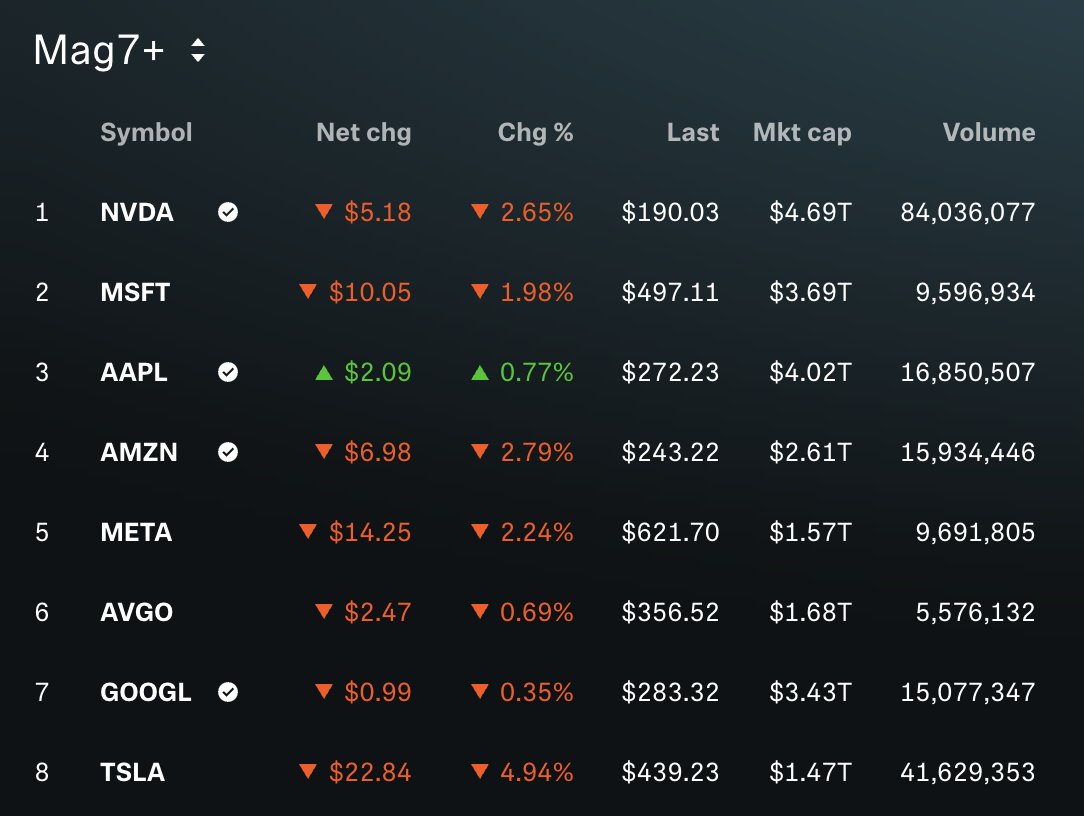The height and width of the screenshot is (816, 1084).
Task: Click META last price $621.70
Action: tap(671, 532)
